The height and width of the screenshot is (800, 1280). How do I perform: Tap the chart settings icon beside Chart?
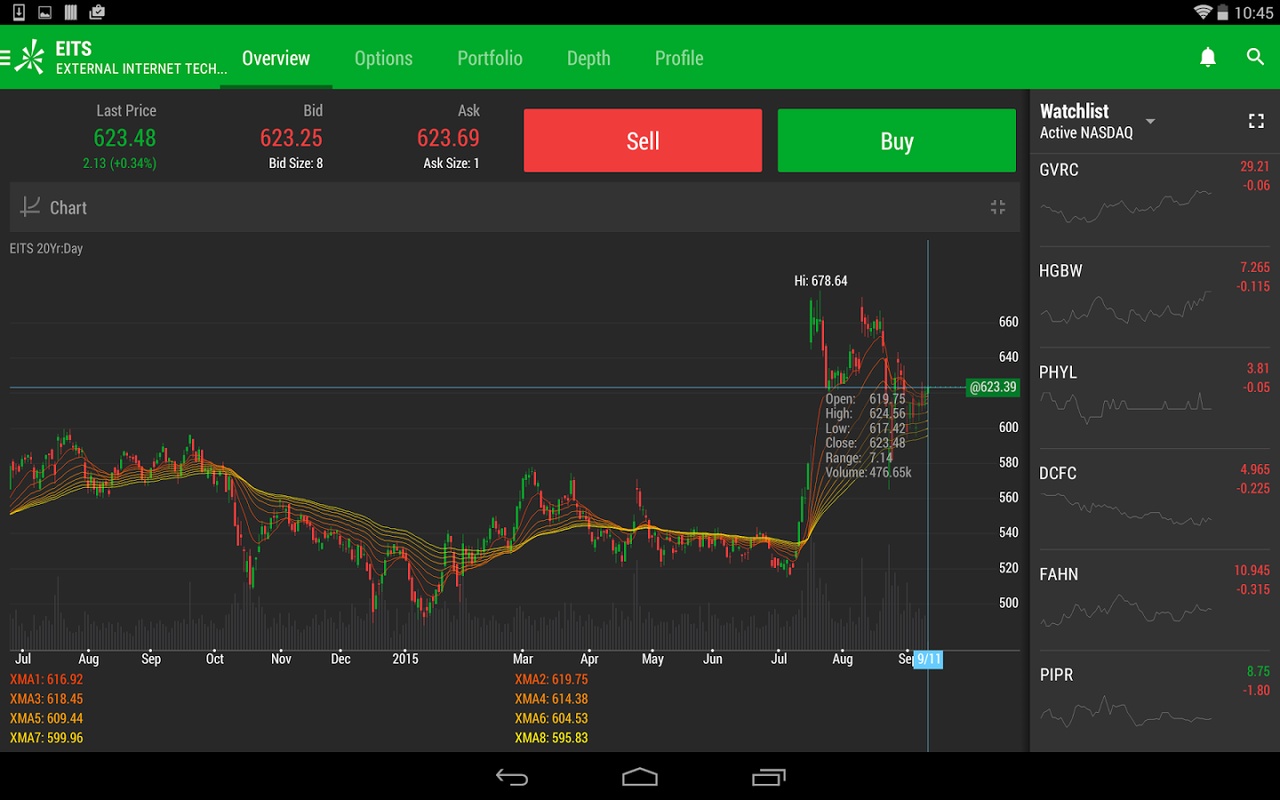pyautogui.click(x=31, y=207)
